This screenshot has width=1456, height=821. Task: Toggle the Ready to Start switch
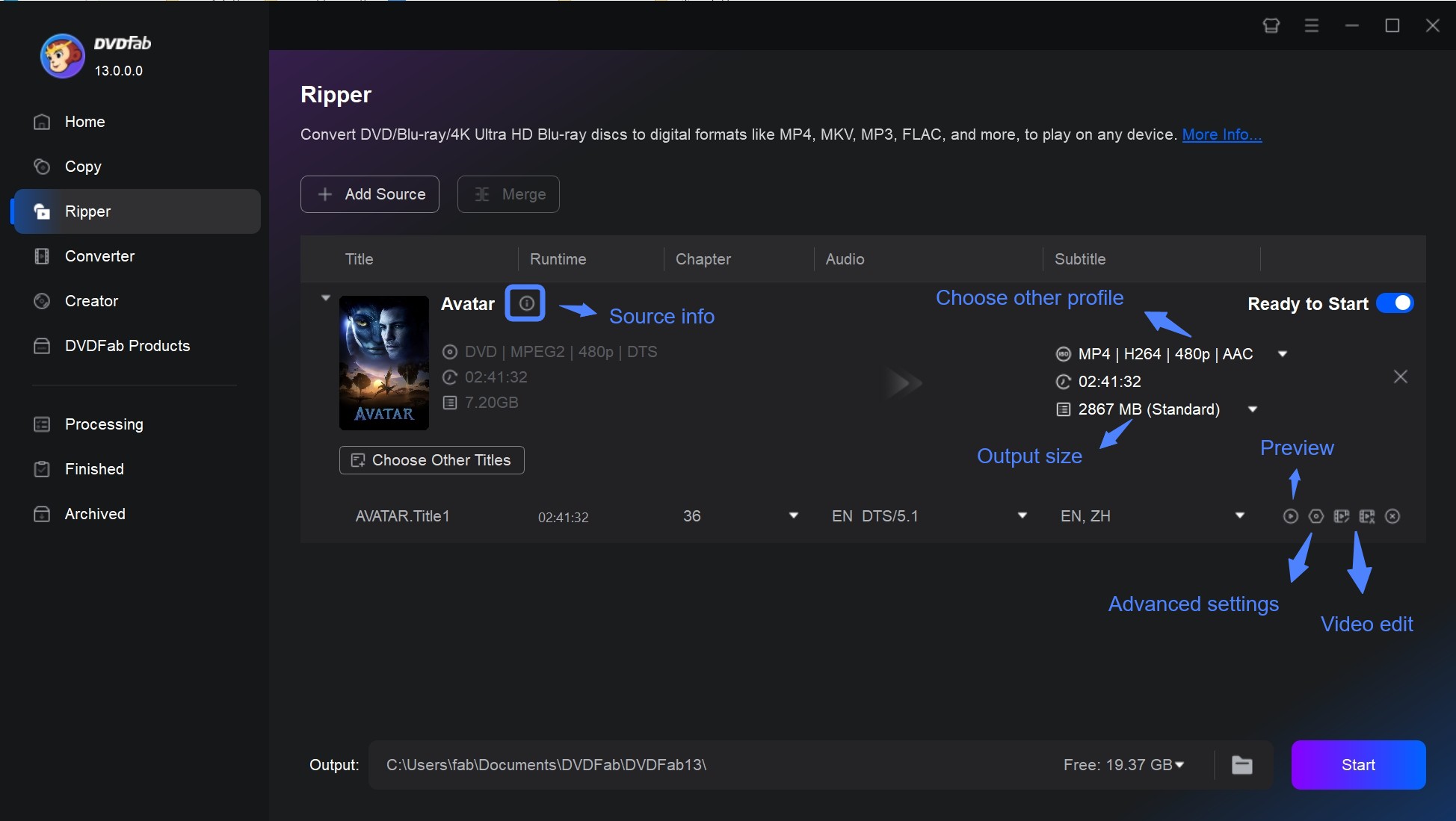pos(1396,303)
